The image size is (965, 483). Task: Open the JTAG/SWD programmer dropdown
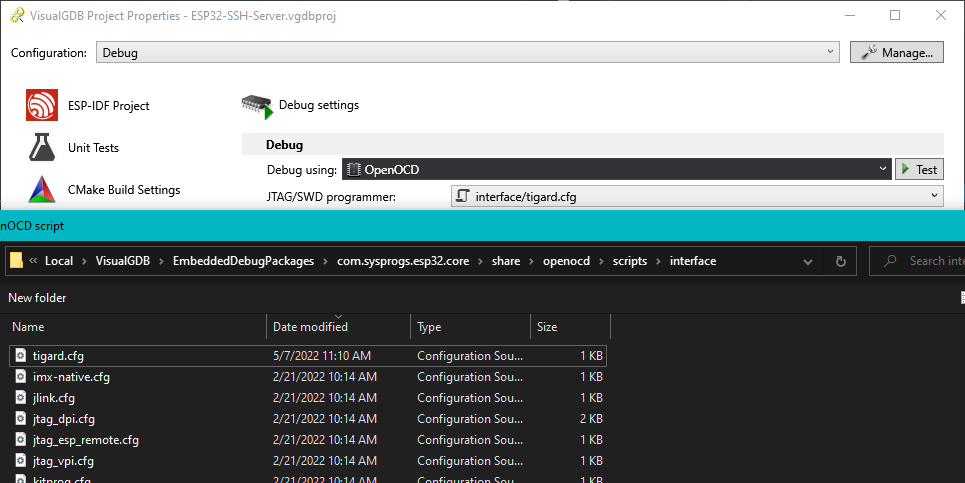pyautogui.click(x=697, y=196)
